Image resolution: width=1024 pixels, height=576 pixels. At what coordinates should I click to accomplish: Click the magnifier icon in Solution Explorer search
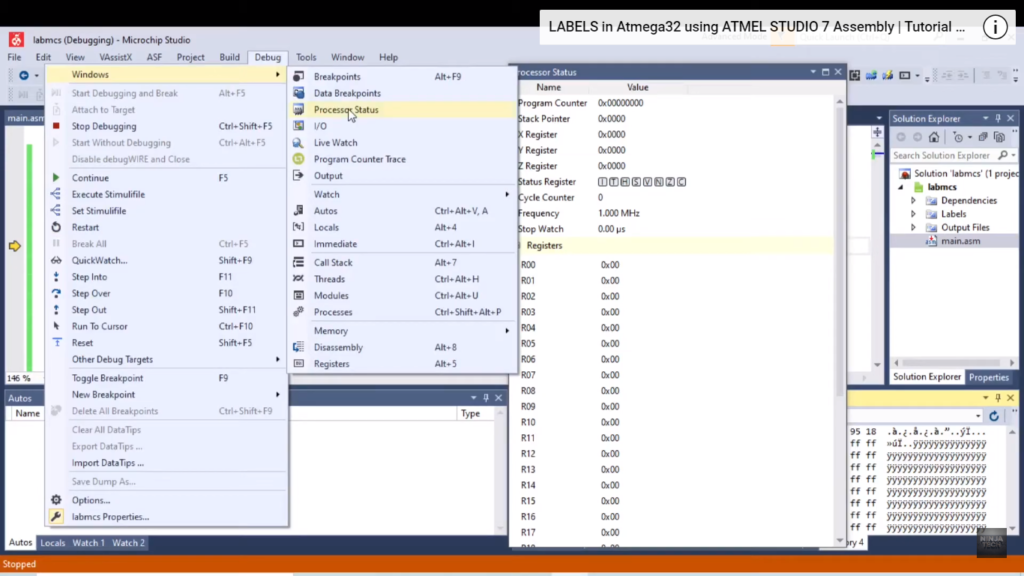point(1003,155)
